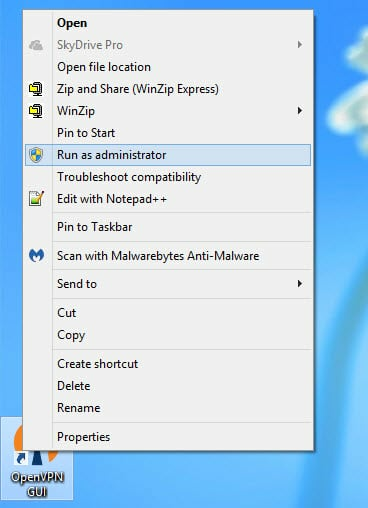Select Pin to Taskbar
The image size is (368, 508).
(x=168, y=227)
